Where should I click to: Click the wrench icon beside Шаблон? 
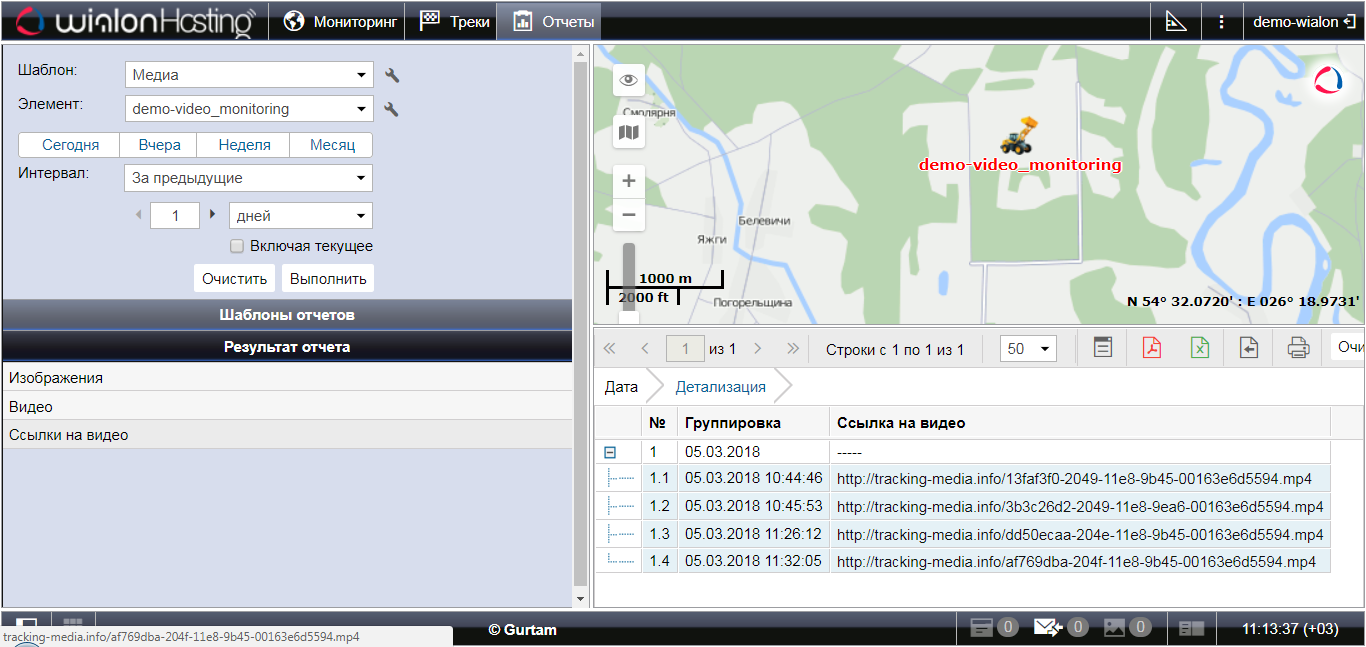coord(392,75)
